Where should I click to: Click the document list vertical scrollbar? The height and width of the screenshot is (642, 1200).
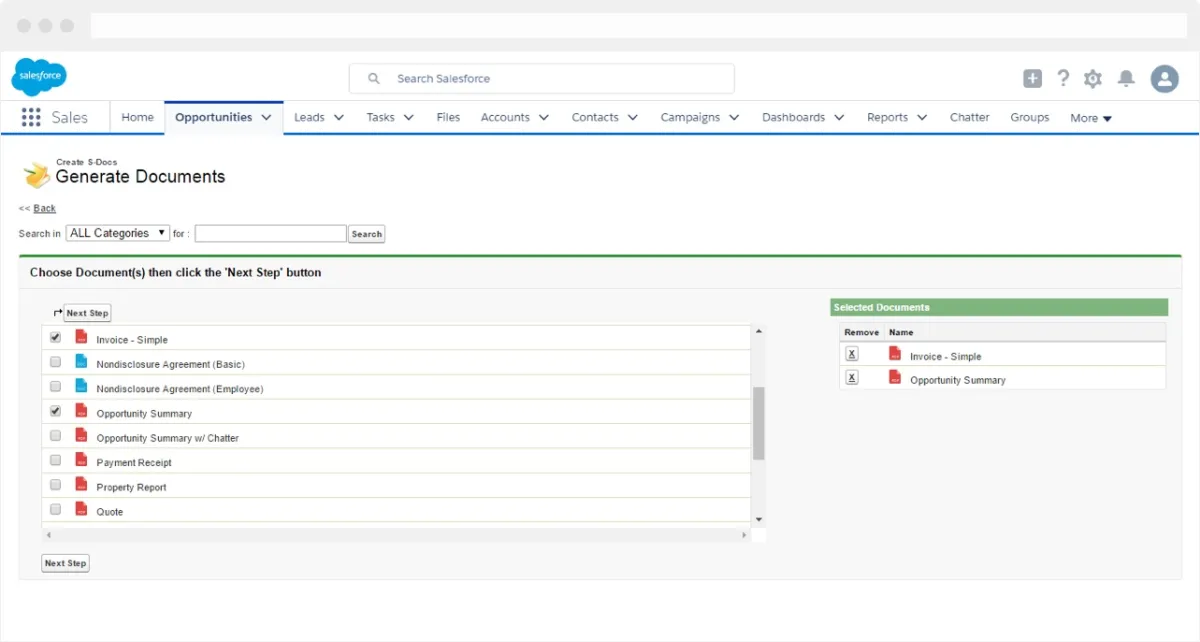(x=758, y=423)
